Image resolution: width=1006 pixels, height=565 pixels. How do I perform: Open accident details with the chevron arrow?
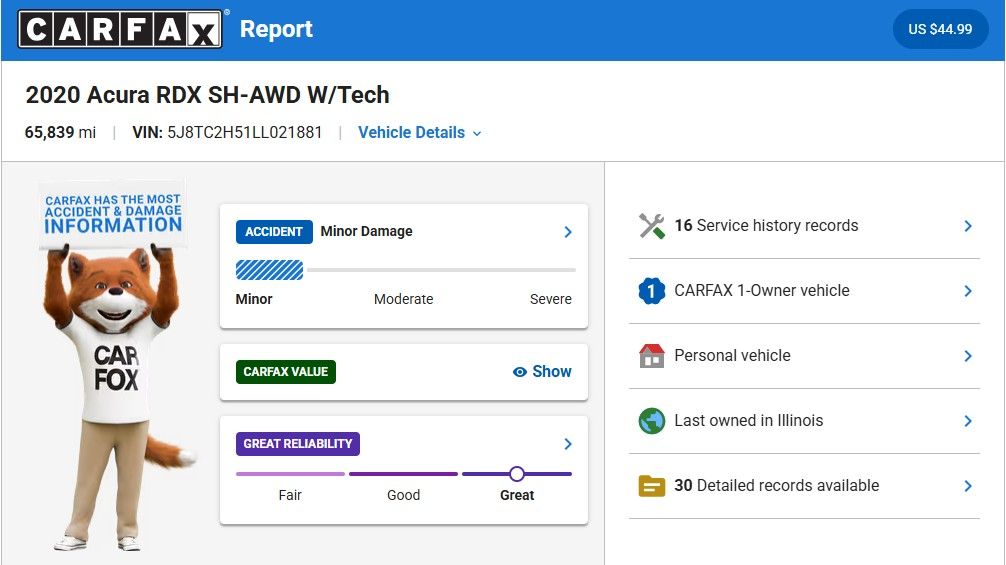(x=568, y=232)
